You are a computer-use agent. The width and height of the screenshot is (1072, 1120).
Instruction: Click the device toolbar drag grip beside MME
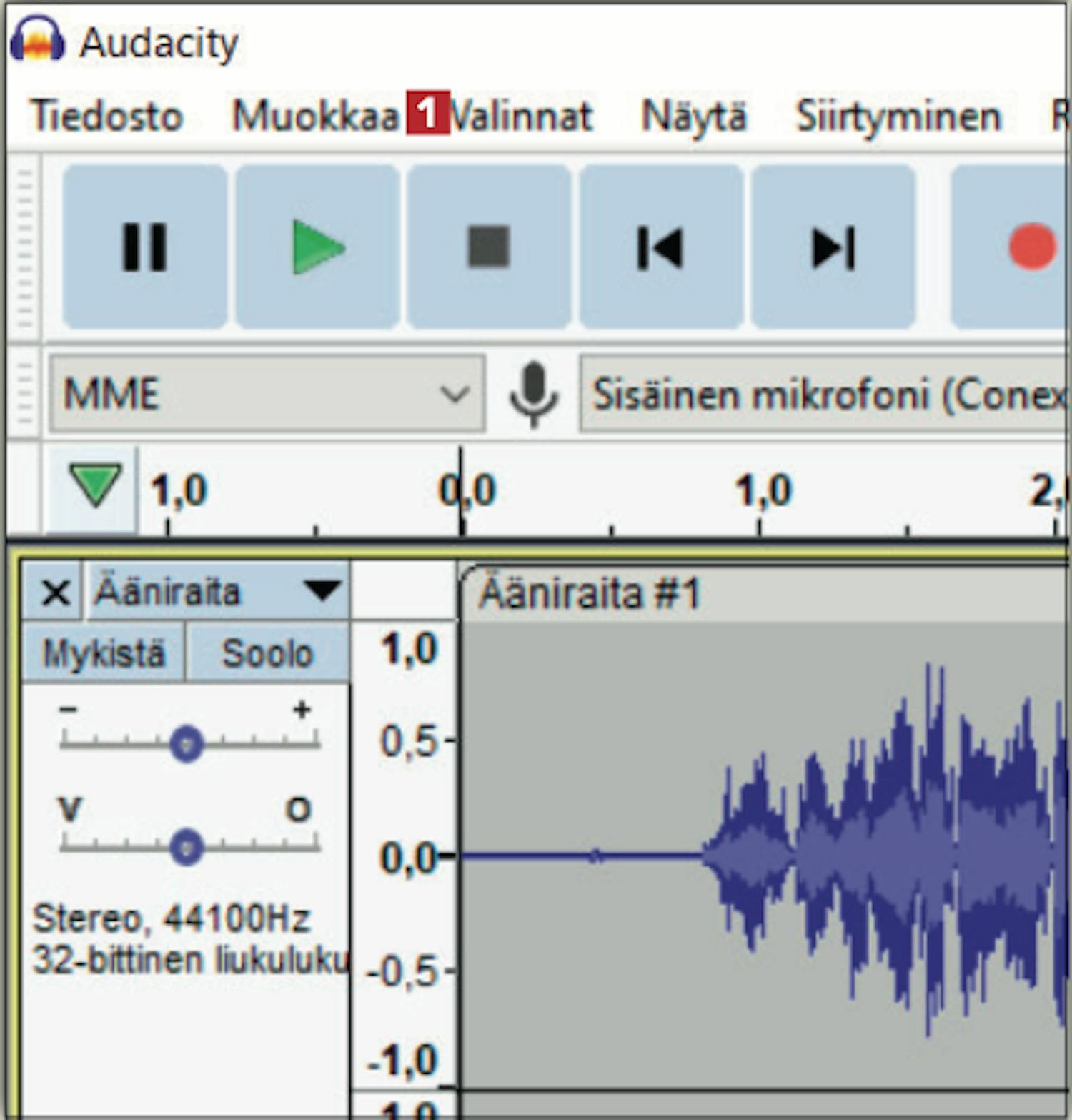point(25,394)
